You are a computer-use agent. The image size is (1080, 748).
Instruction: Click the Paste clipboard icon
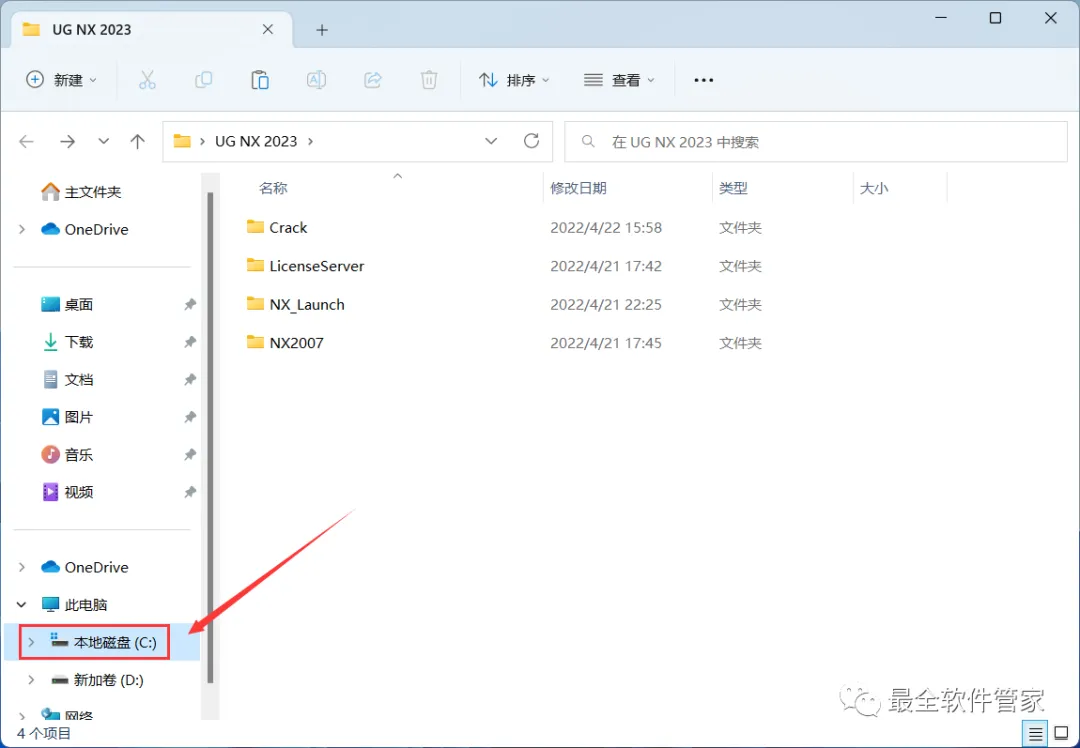260,80
